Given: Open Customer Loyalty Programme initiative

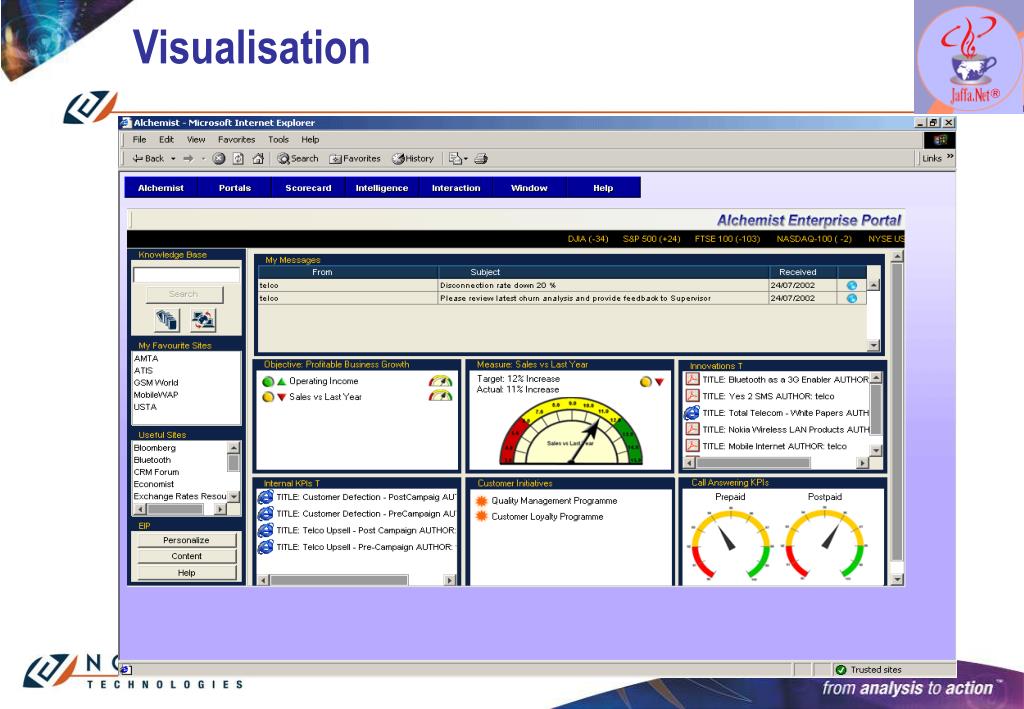Looking at the screenshot, I should pos(547,516).
